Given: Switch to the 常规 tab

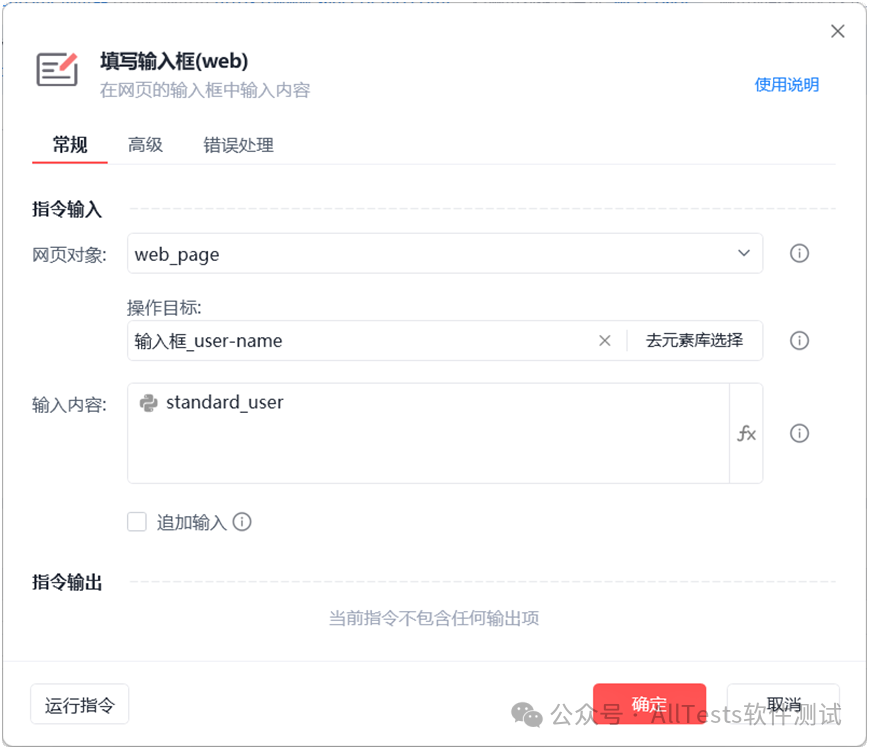Looking at the screenshot, I should [x=70, y=145].
